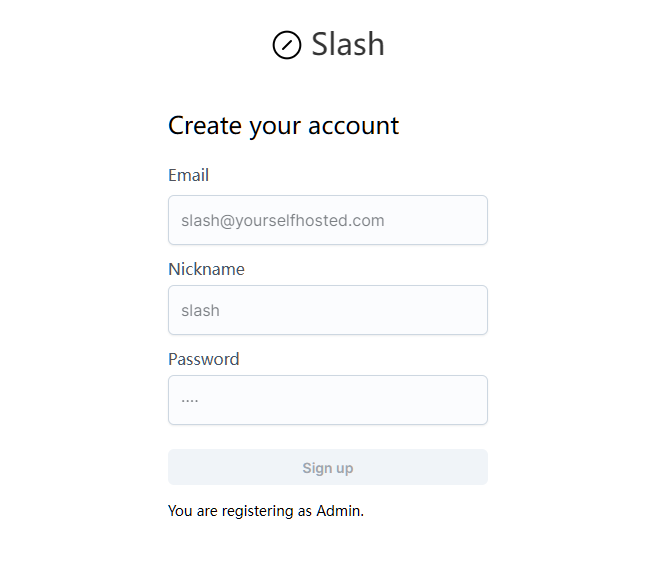Click the Slash brand name text
652x572 pixels.
(x=347, y=44)
